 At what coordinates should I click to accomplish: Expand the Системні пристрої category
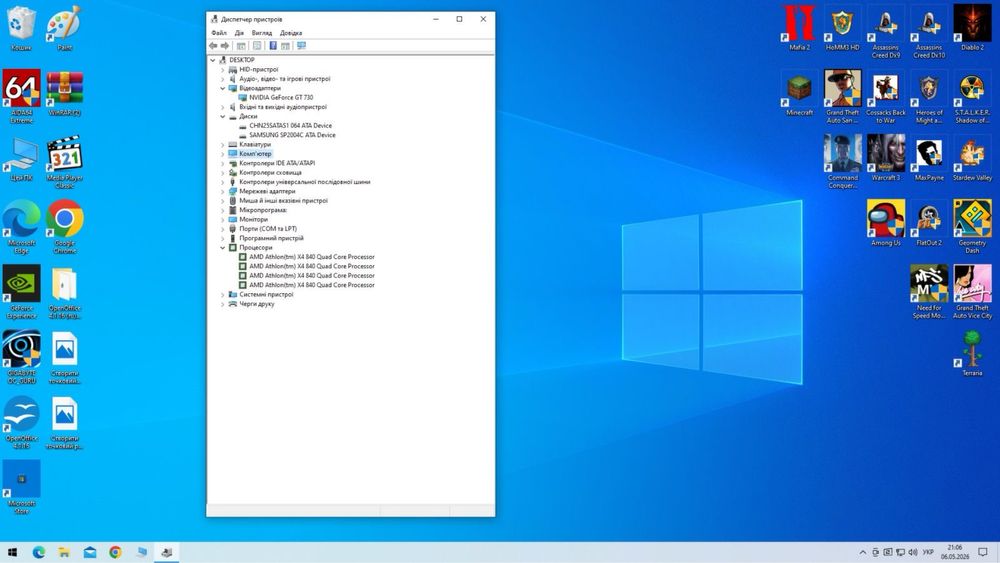click(x=223, y=295)
